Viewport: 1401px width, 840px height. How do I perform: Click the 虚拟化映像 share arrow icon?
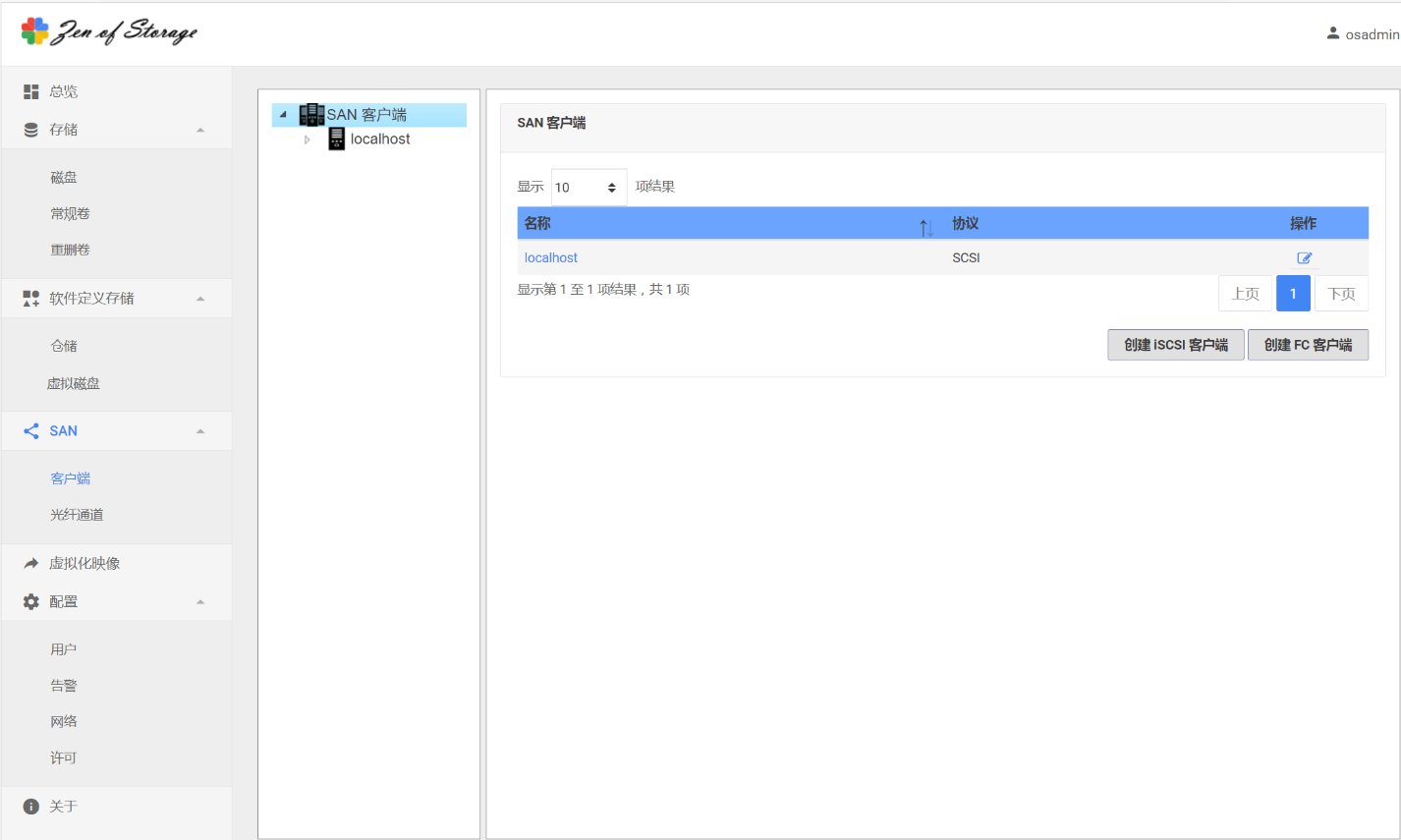click(x=31, y=564)
